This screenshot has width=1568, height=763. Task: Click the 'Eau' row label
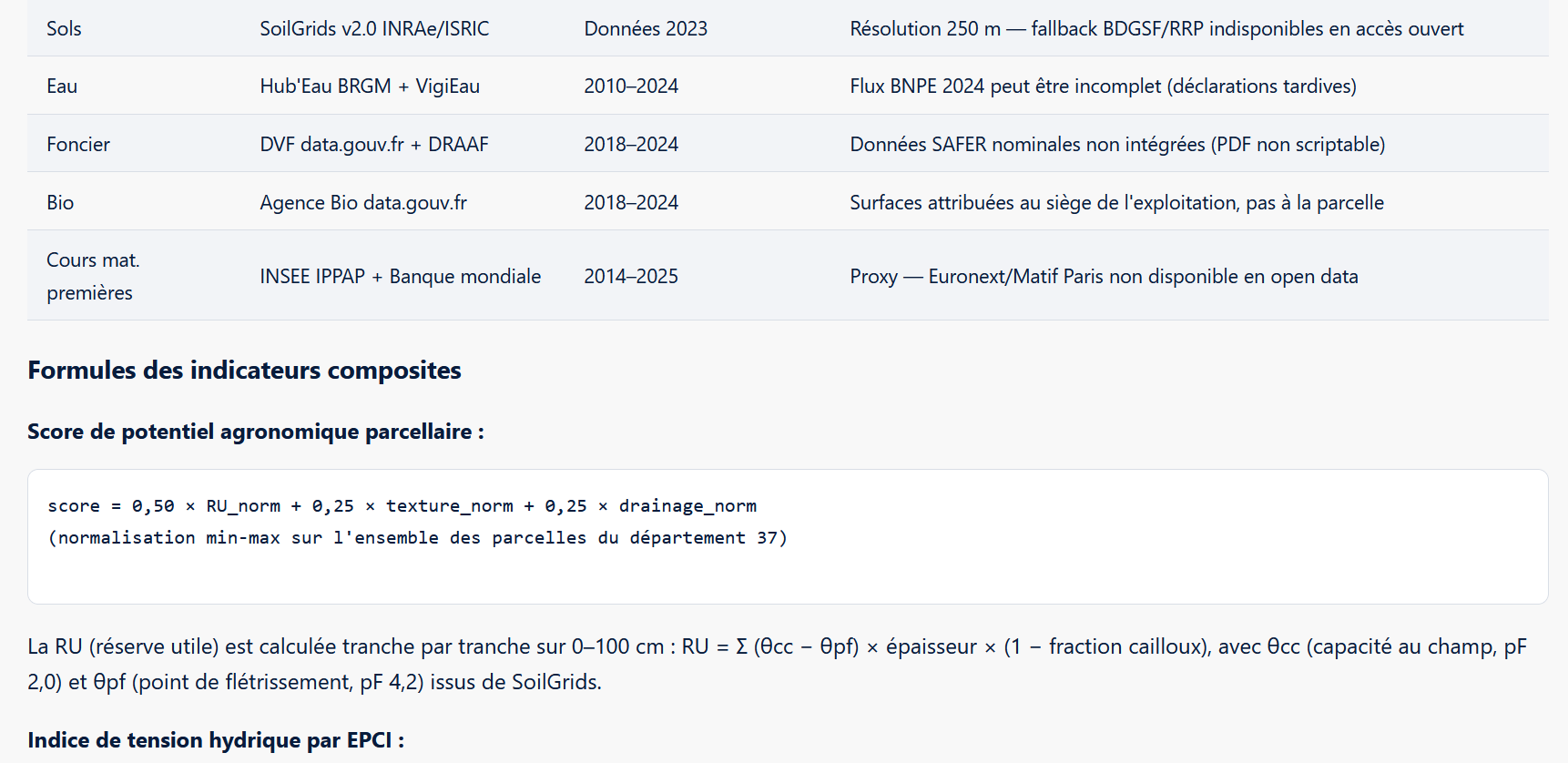click(x=62, y=86)
